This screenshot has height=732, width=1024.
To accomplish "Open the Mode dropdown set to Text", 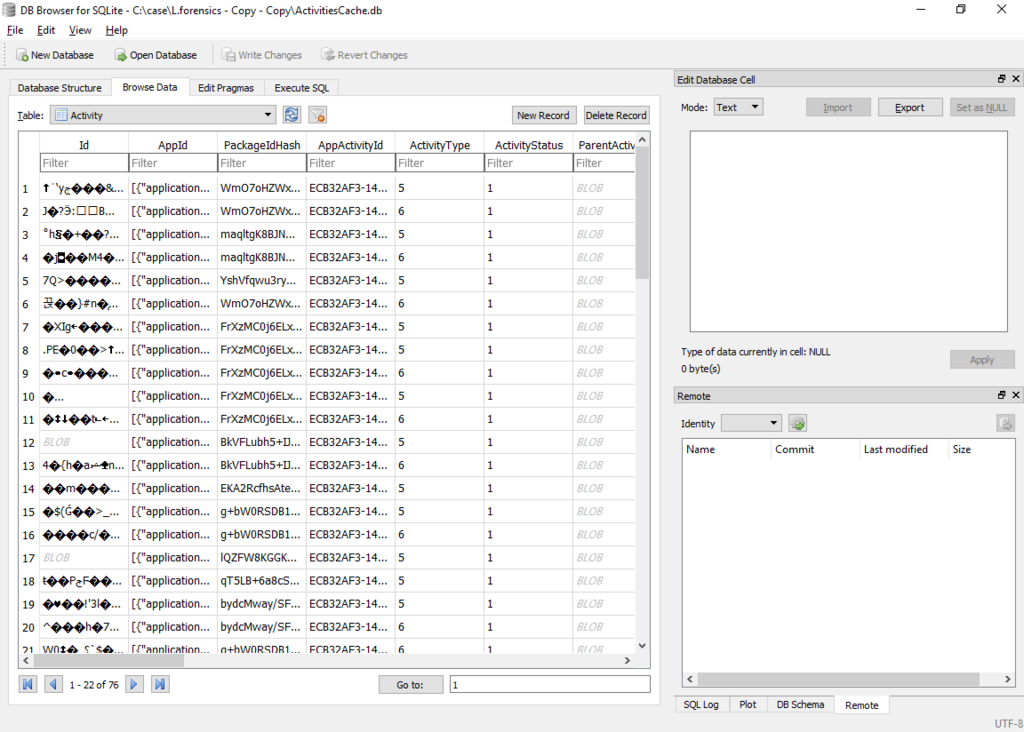I will pyautogui.click(x=738, y=107).
